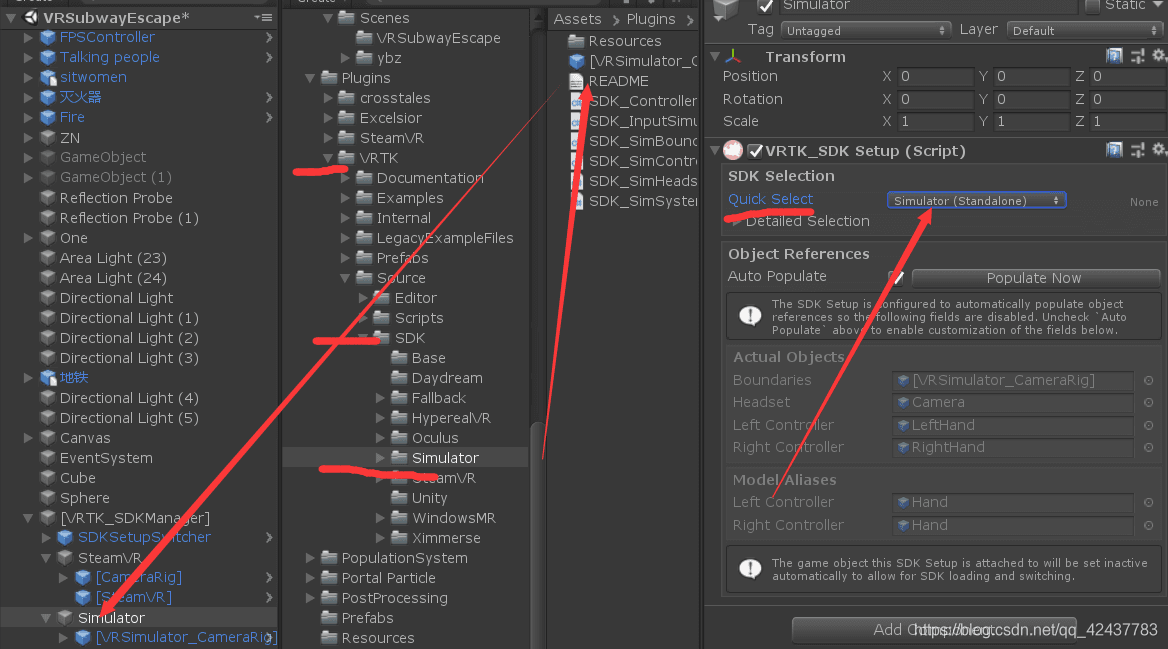Expand the FPSController hierarchy arrow
The height and width of the screenshot is (649, 1168).
tap(28, 37)
